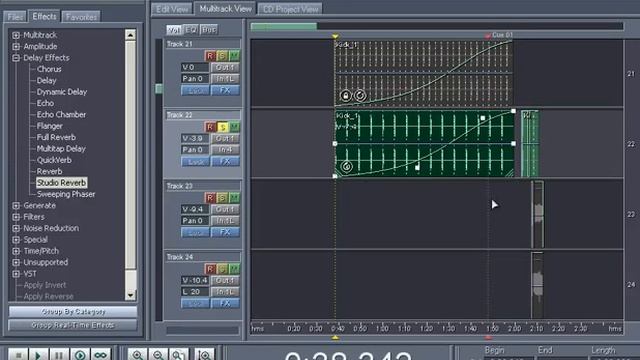Image resolution: width=640 pixels, height=360 pixels.
Task: Expand the VST category
Action: tap(16, 274)
